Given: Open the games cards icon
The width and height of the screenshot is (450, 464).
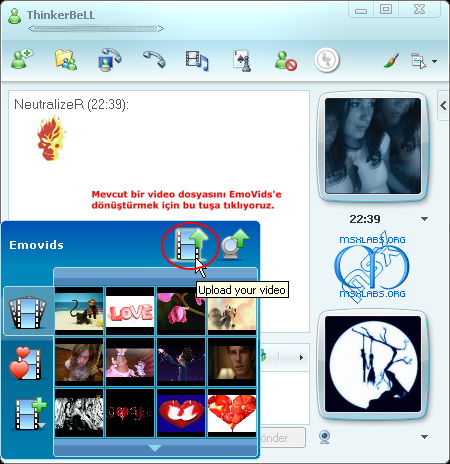Looking at the screenshot, I should coord(242,61).
